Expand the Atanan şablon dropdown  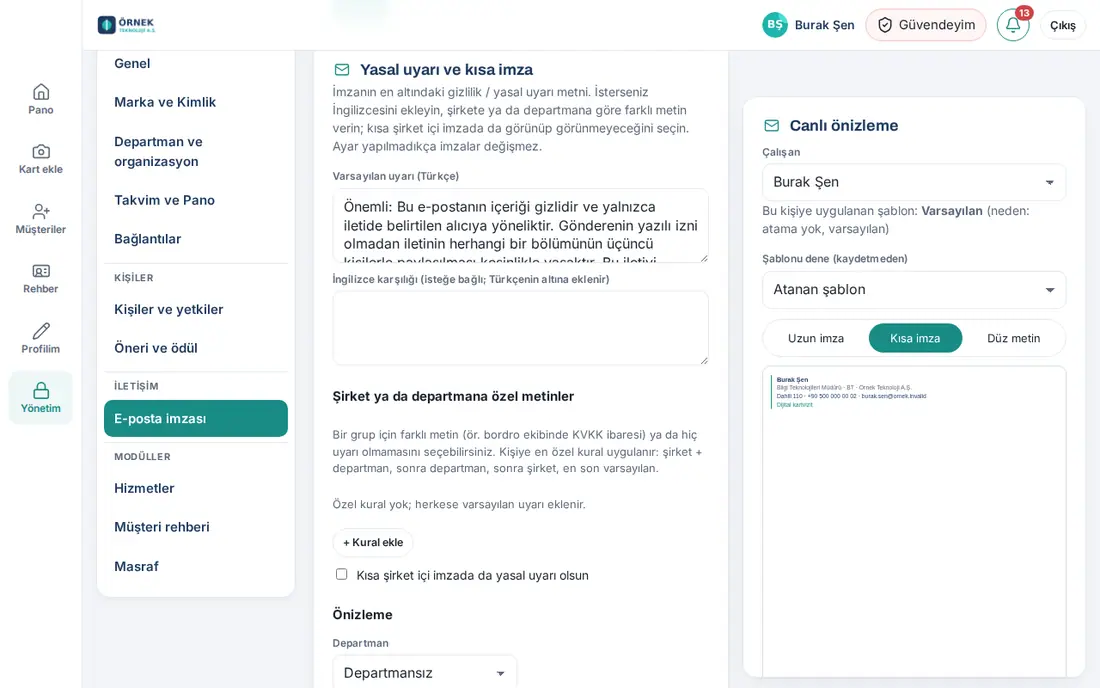click(x=913, y=290)
